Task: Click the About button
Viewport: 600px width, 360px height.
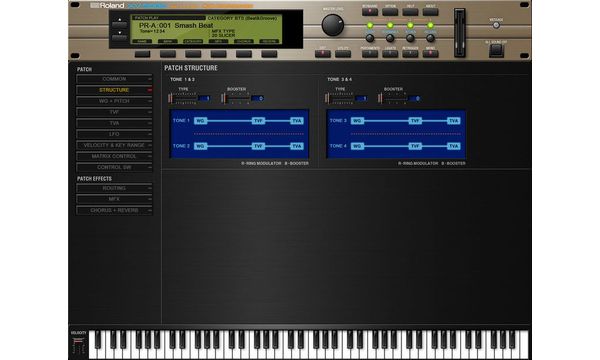Action: click(430, 12)
